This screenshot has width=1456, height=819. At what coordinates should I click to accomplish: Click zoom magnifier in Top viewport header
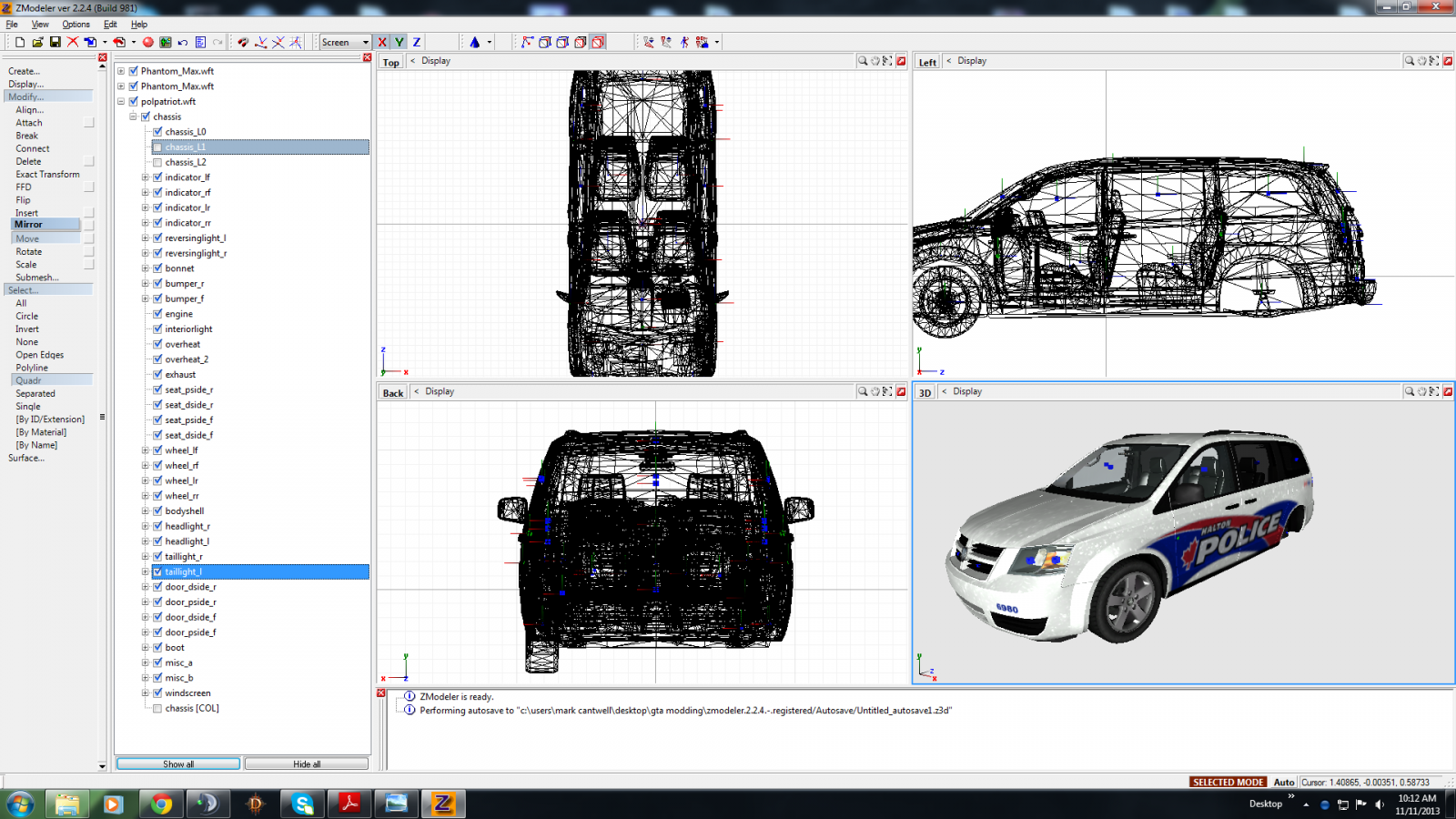(x=862, y=61)
